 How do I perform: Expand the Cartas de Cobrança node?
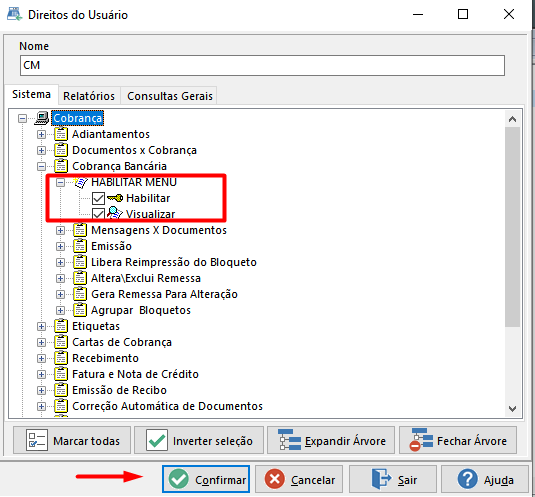pyautogui.click(x=41, y=342)
